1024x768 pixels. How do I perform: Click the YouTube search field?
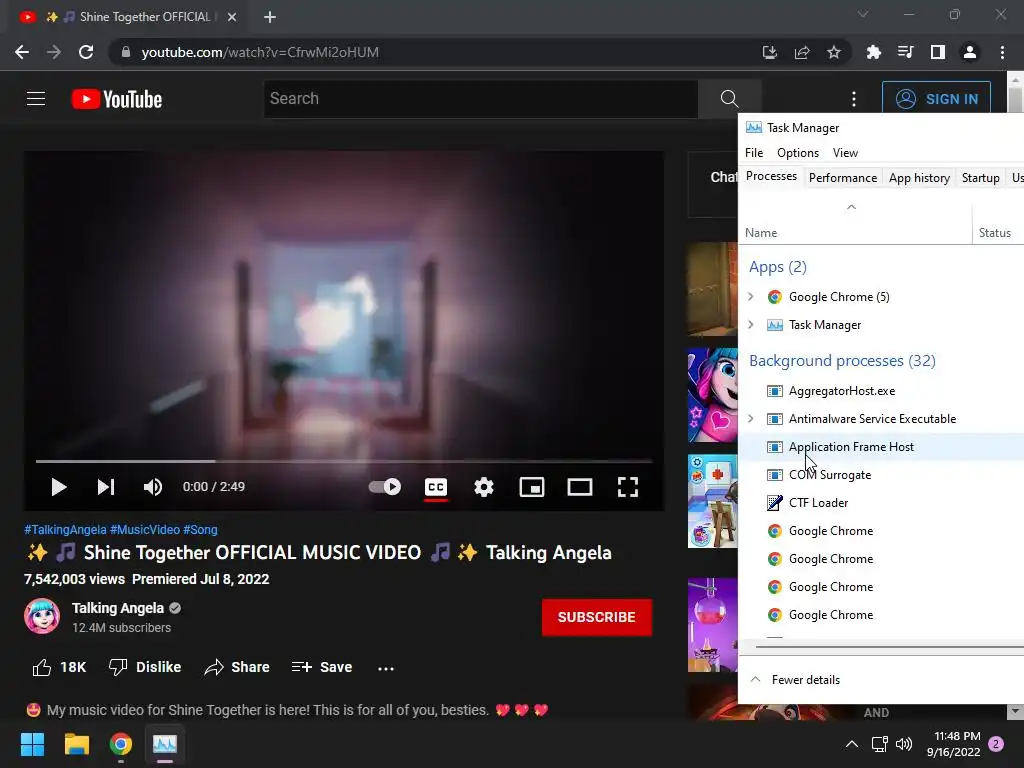(x=481, y=99)
